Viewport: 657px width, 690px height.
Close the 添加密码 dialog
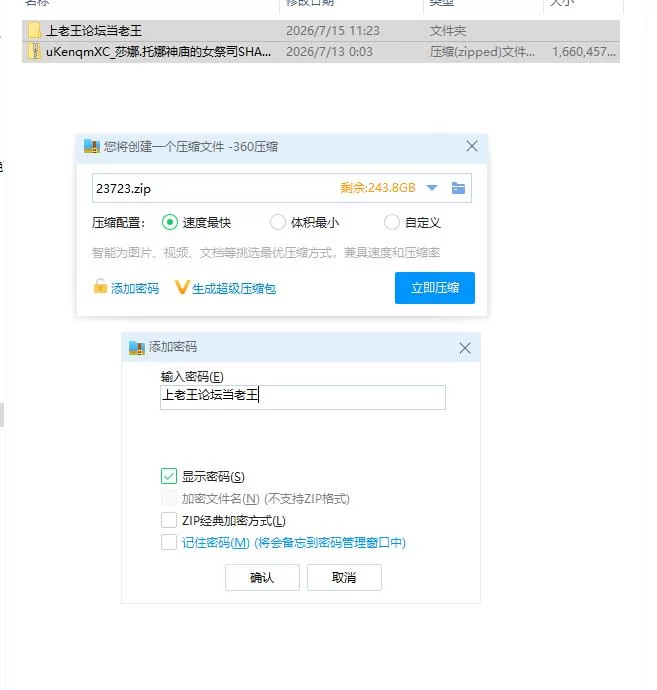(x=465, y=348)
